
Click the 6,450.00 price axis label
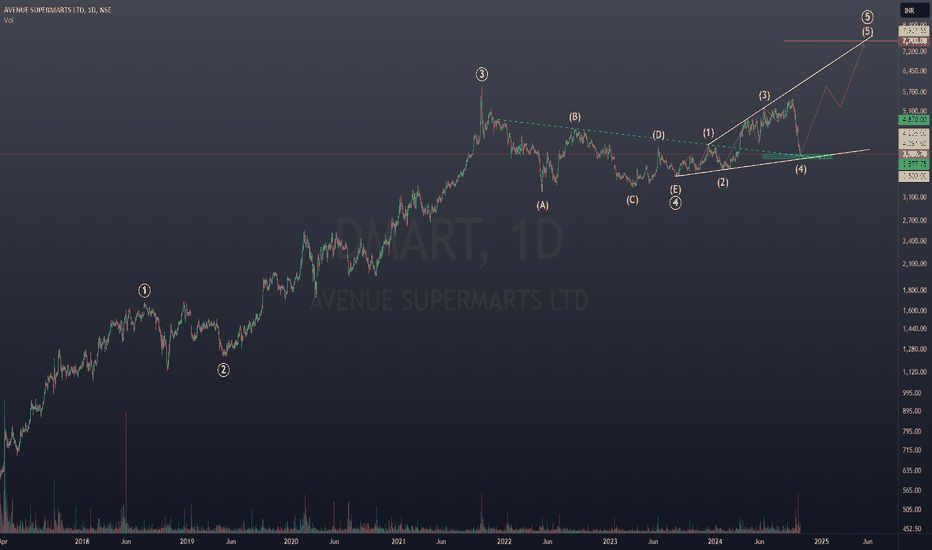914,71
